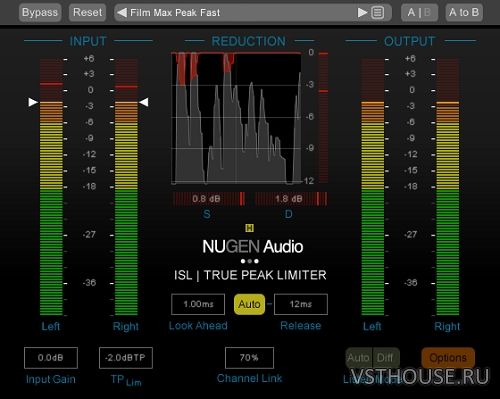Open the Options panel
This screenshot has width=500, height=399.
pos(448,358)
